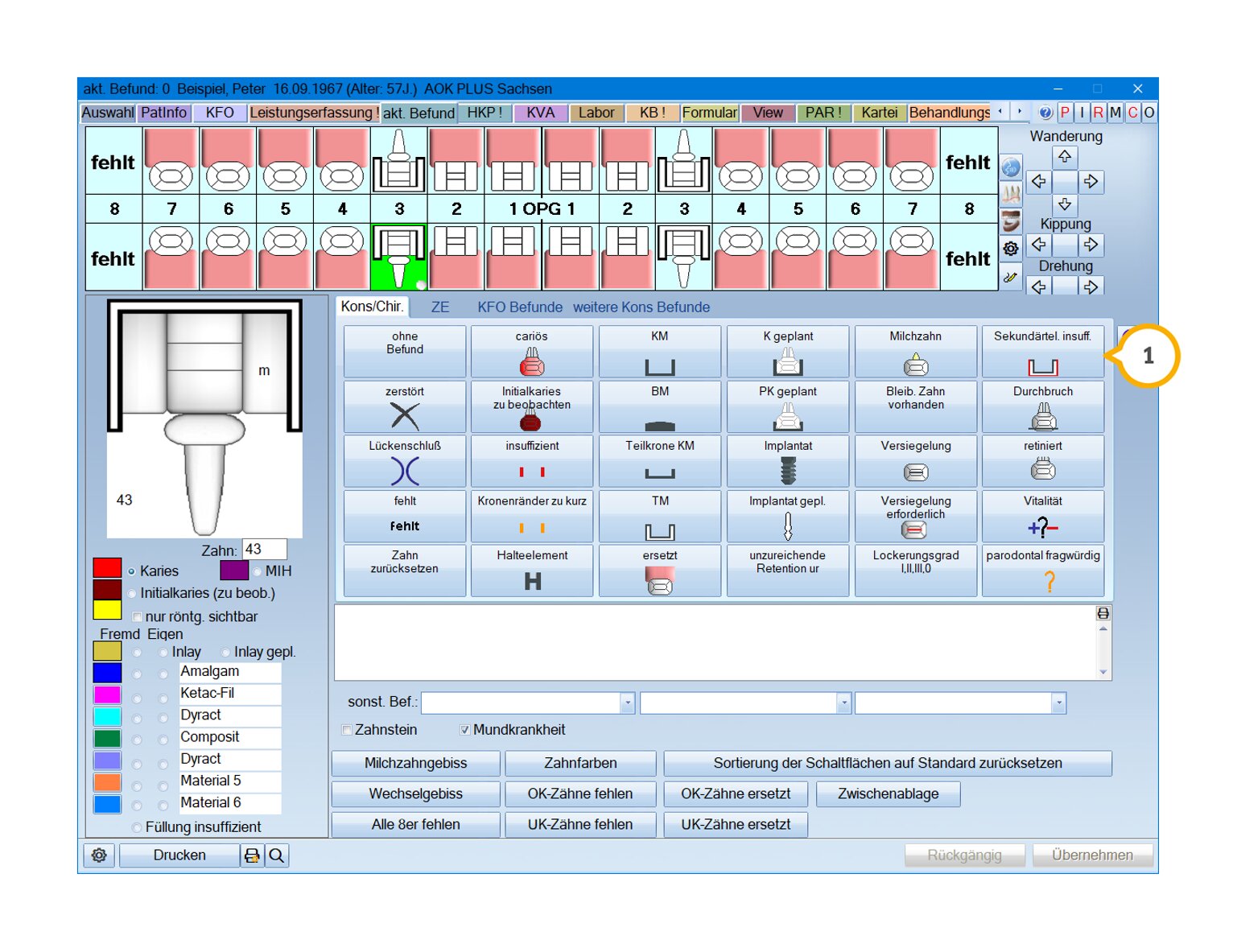This screenshot has width=1237, height=952.
Task: Click the Composit material name field
Action: point(229,737)
